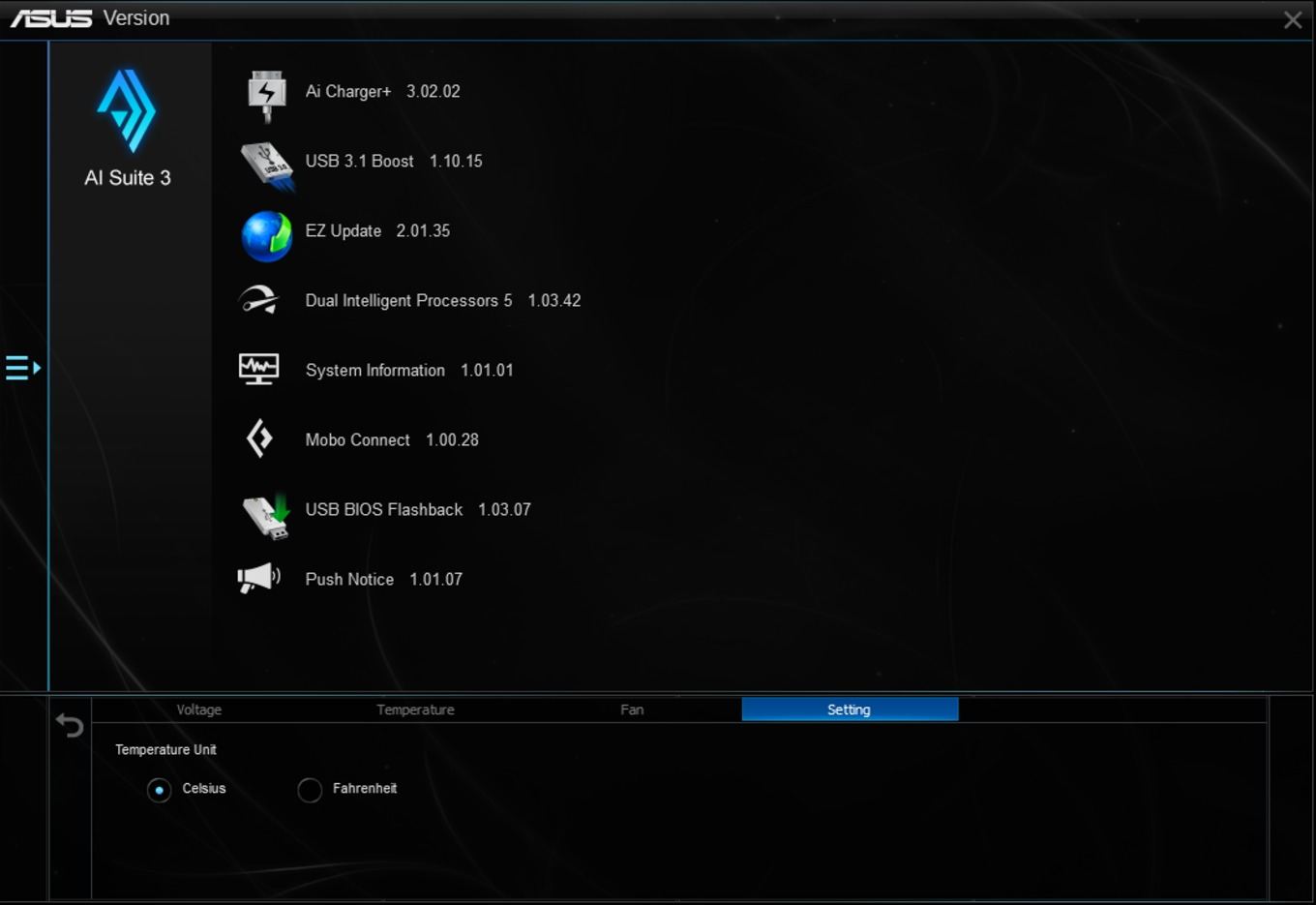Select the Fahrenheit temperature unit
The width and height of the screenshot is (1316, 905).
click(310, 790)
